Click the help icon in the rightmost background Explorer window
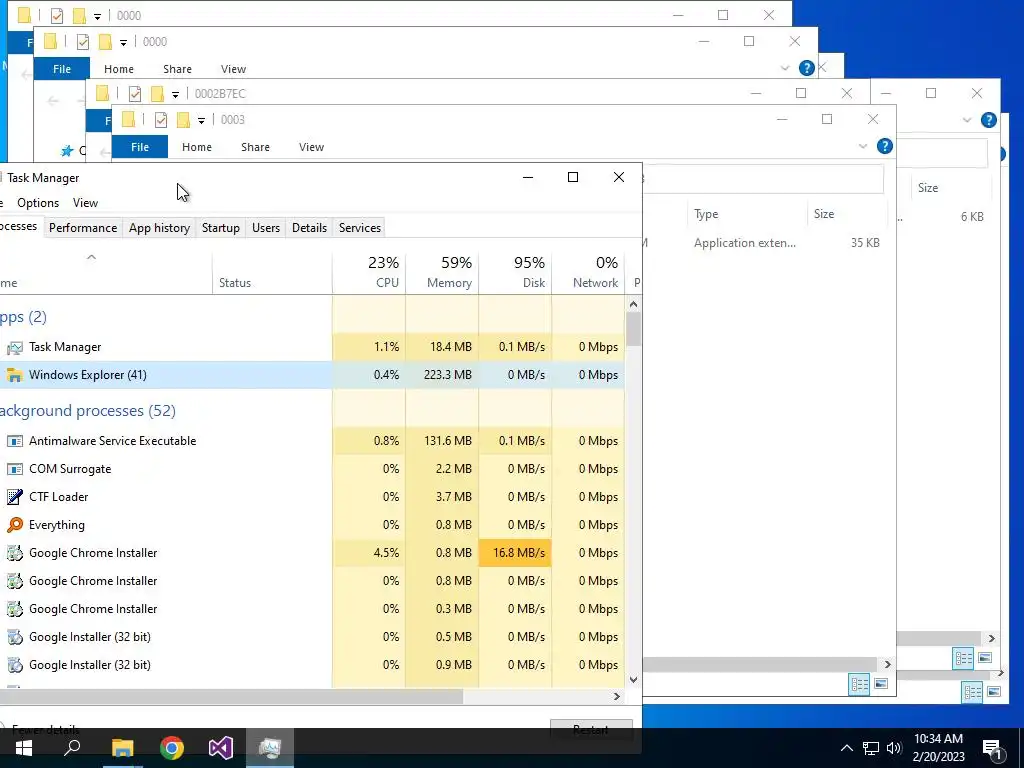 coord(989,120)
